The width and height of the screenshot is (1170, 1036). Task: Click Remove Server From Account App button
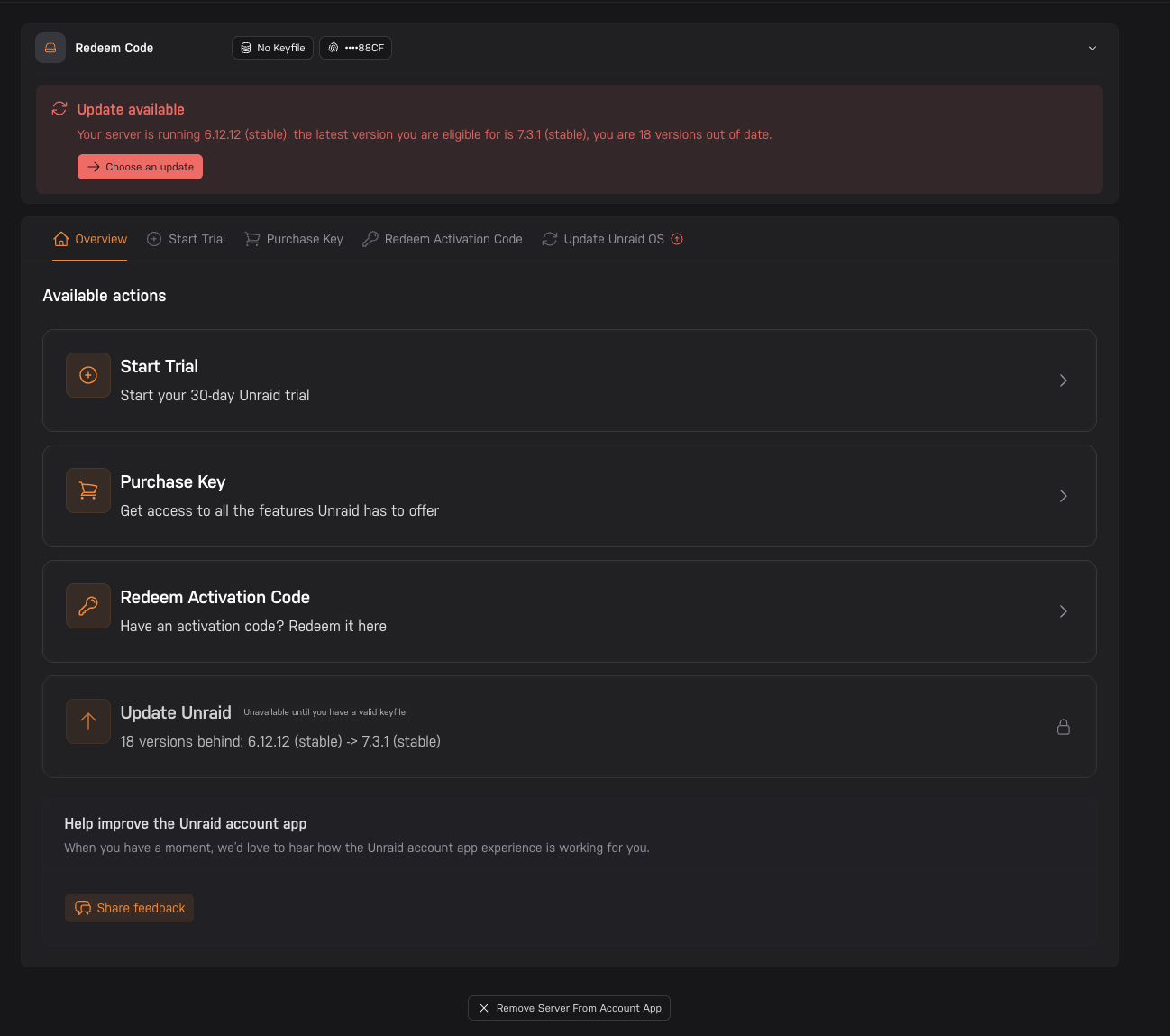[x=569, y=1008]
